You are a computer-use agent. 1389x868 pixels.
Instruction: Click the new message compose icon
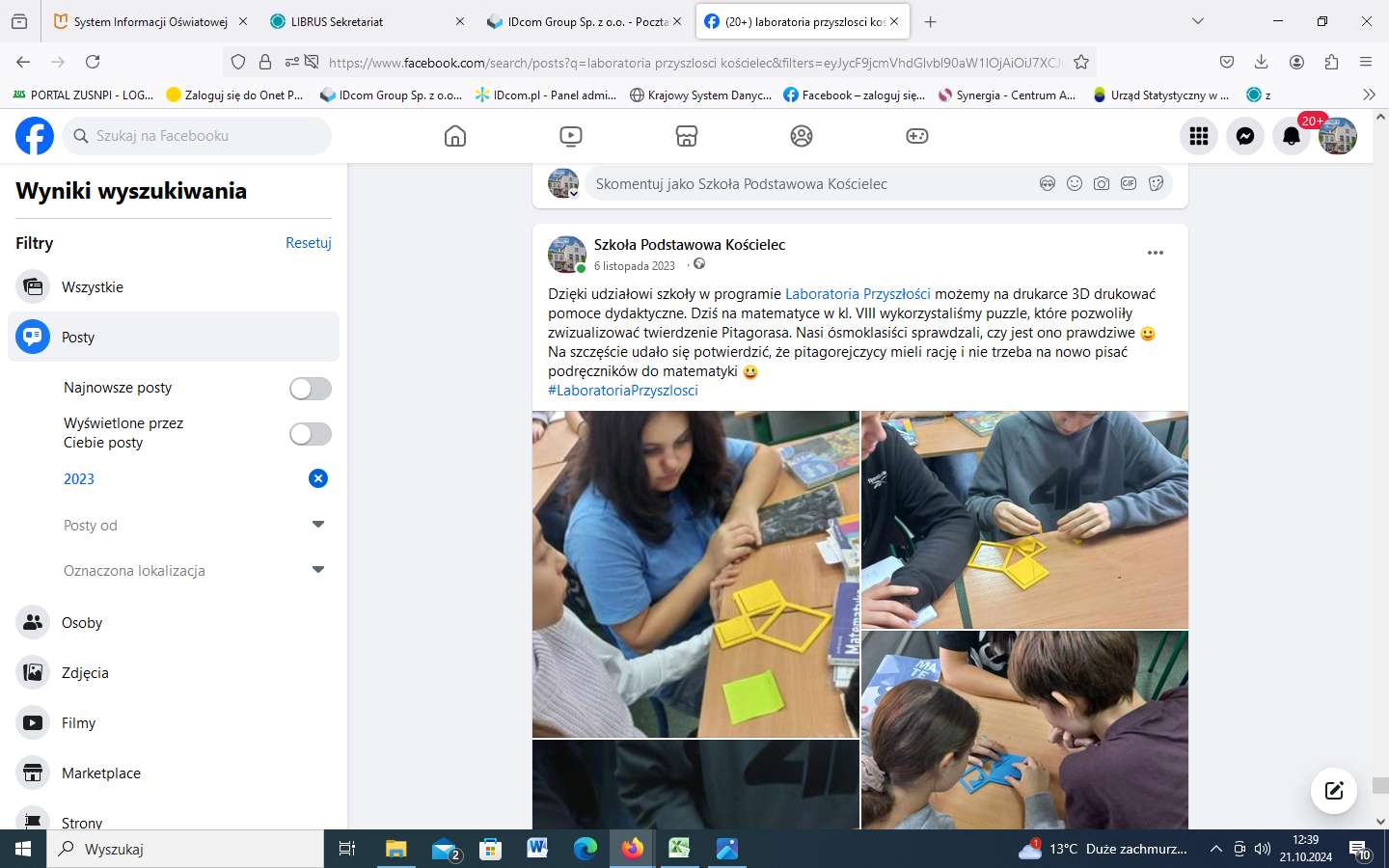click(1334, 791)
